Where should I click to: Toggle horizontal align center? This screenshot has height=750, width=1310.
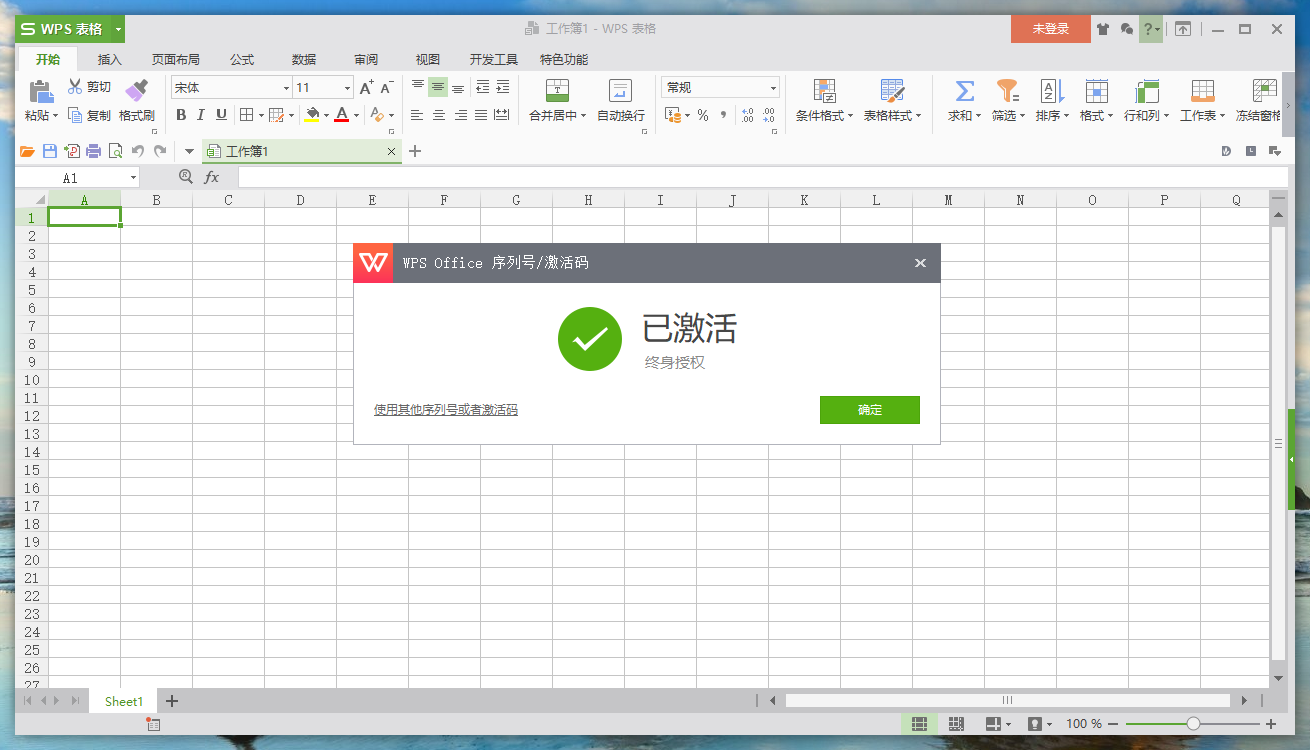point(438,115)
